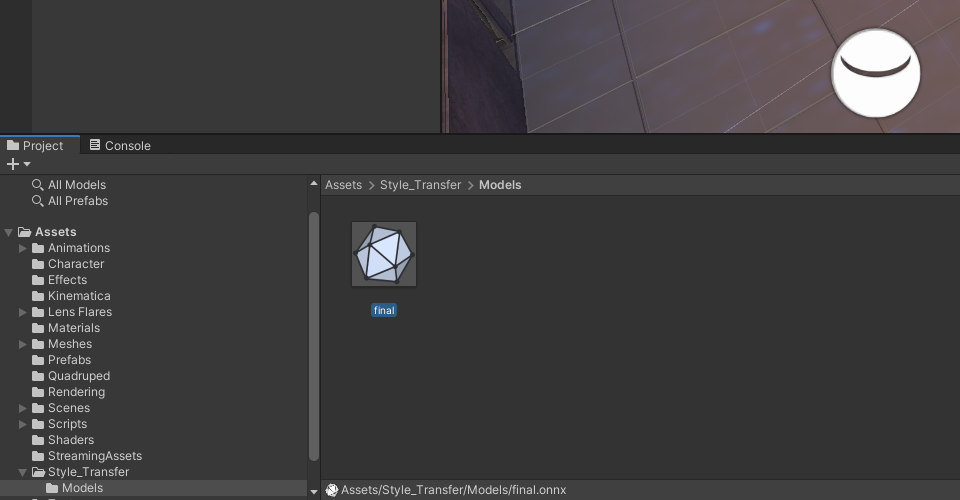The width and height of the screenshot is (960, 500).
Task: Select the Assets root folder
Action: (x=56, y=232)
